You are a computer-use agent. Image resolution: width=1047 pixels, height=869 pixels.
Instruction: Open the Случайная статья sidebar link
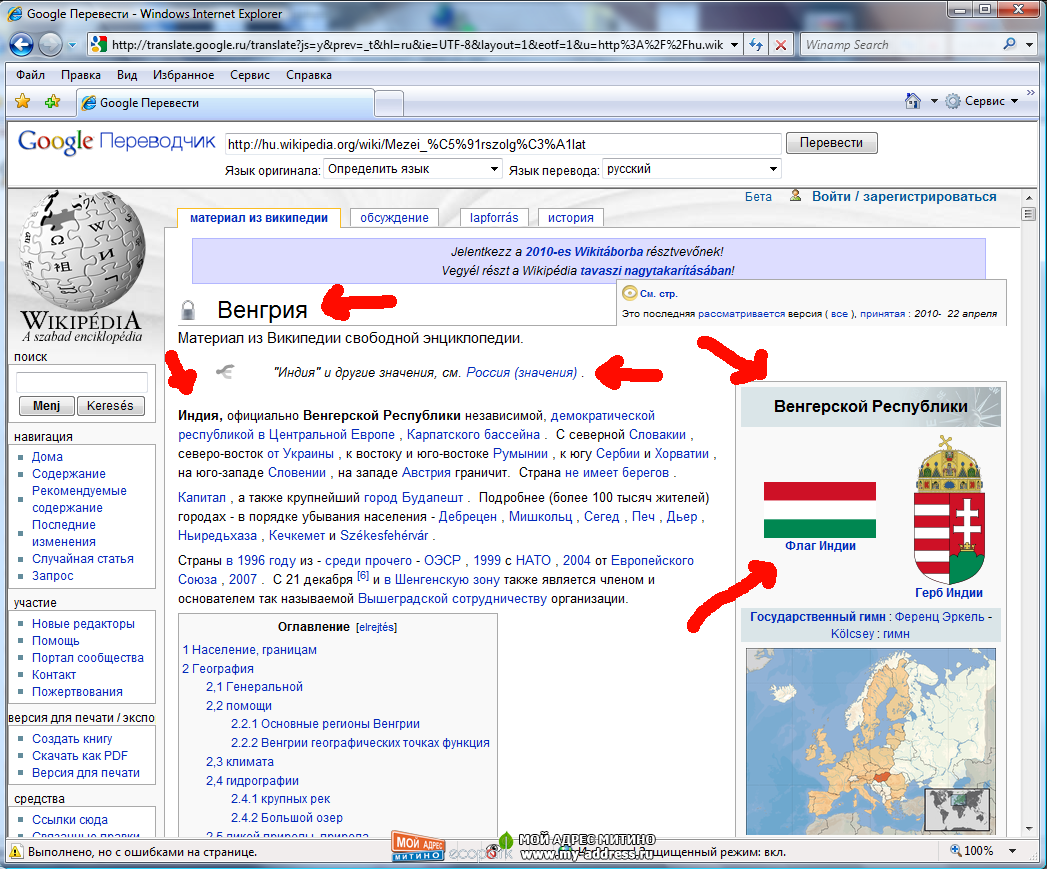[83, 558]
